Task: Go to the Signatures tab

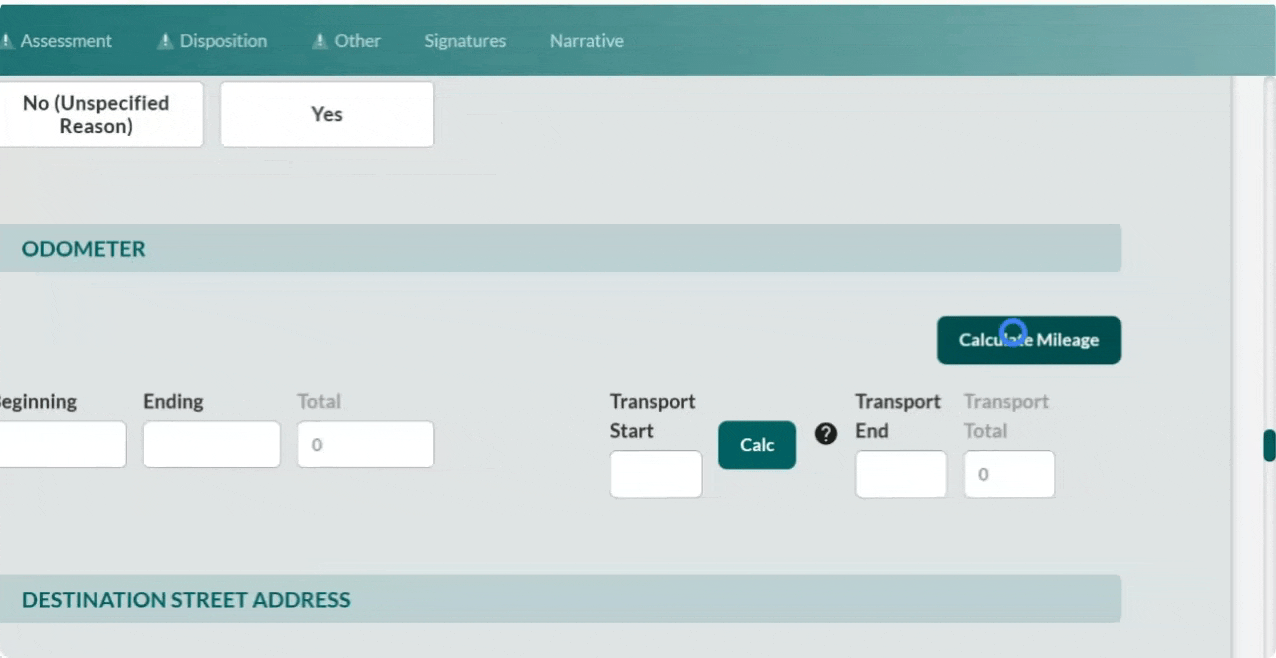Action: tap(465, 41)
